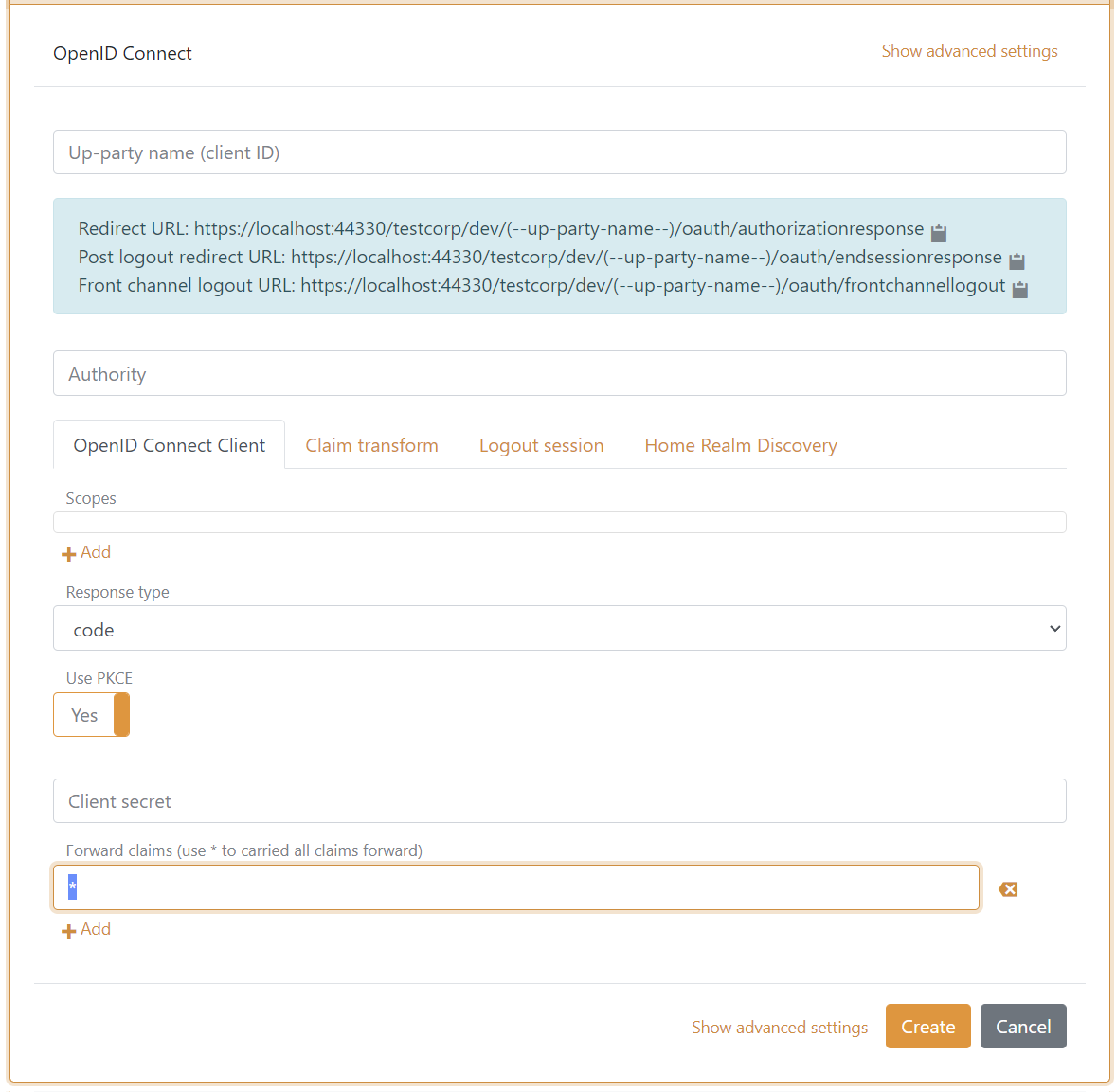
Task: Switch to the Claim transform tab
Action: 371,444
